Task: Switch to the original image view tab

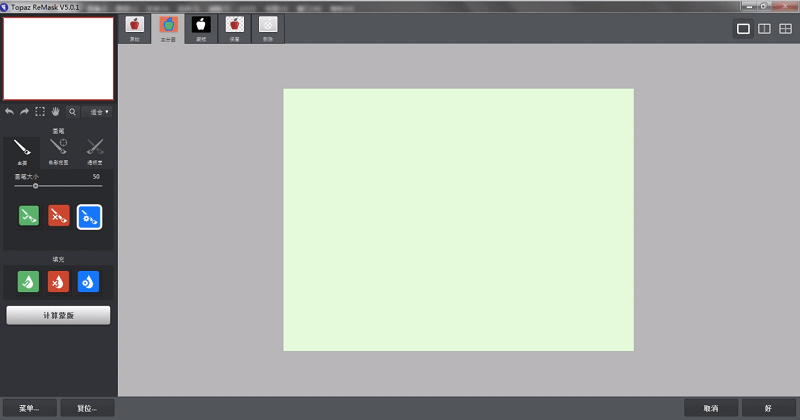Action: (x=135, y=28)
